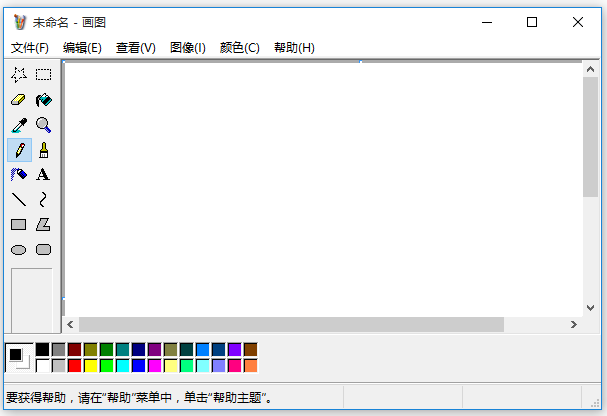
Task: Minimize the 画图 window
Action: click(487, 22)
